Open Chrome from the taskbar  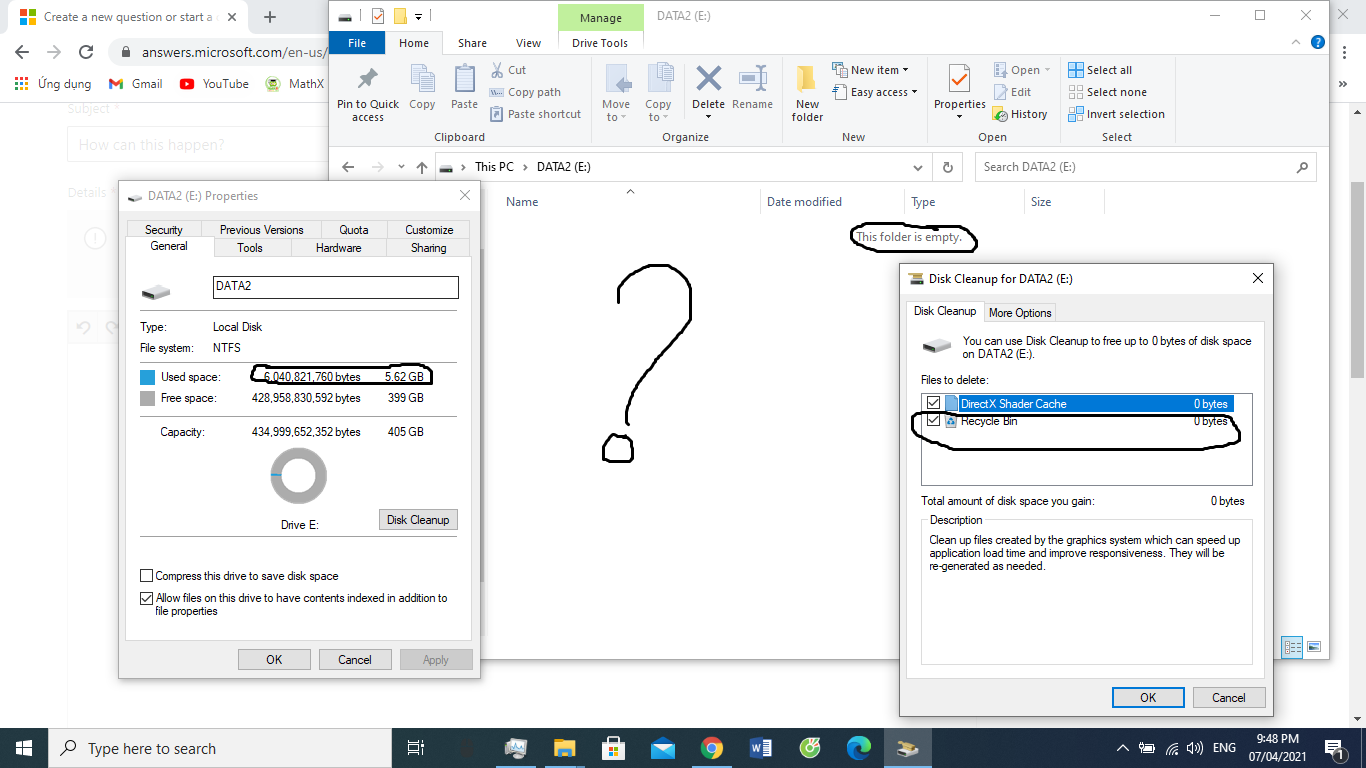pyautogui.click(x=711, y=748)
